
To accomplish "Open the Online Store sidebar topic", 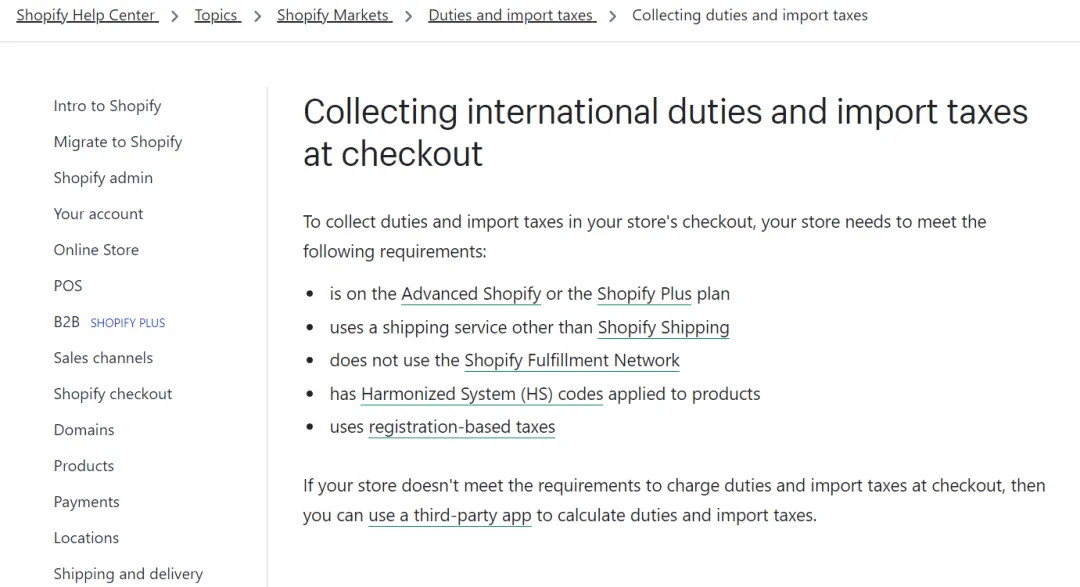I will (x=96, y=250).
